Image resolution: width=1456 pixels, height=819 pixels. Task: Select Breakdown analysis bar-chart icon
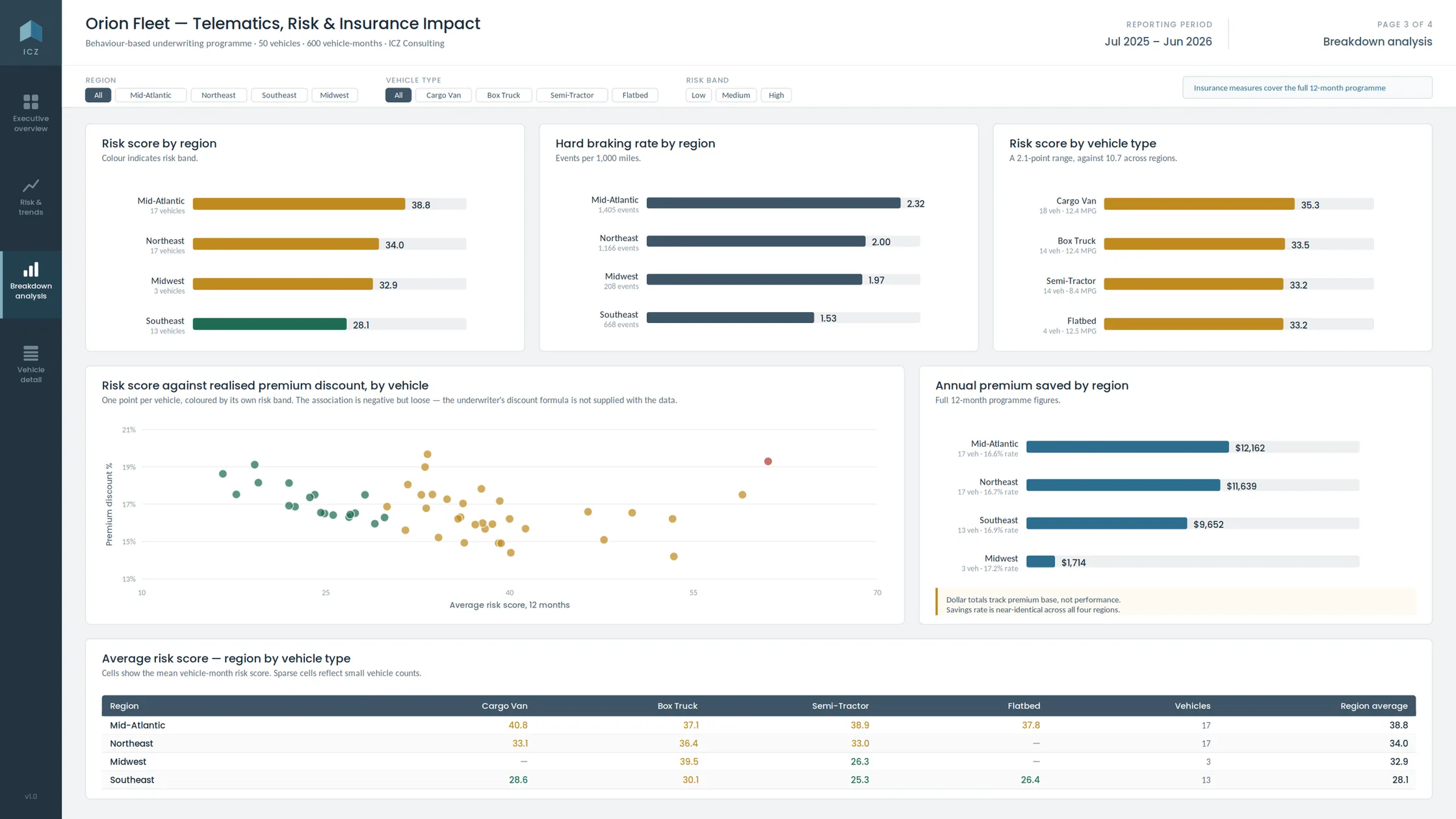(x=31, y=269)
